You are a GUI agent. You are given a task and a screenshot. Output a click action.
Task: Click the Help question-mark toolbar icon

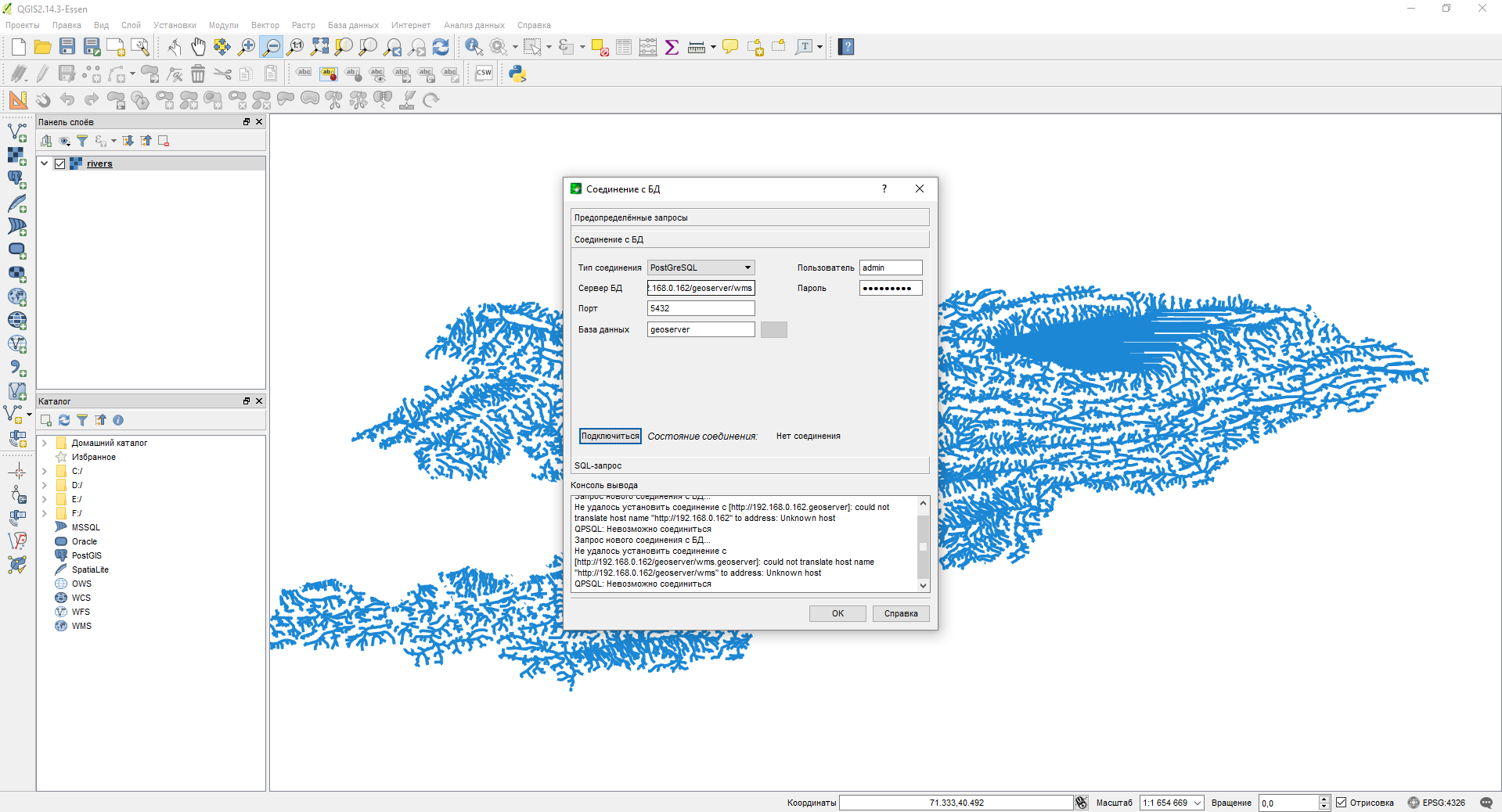846,47
